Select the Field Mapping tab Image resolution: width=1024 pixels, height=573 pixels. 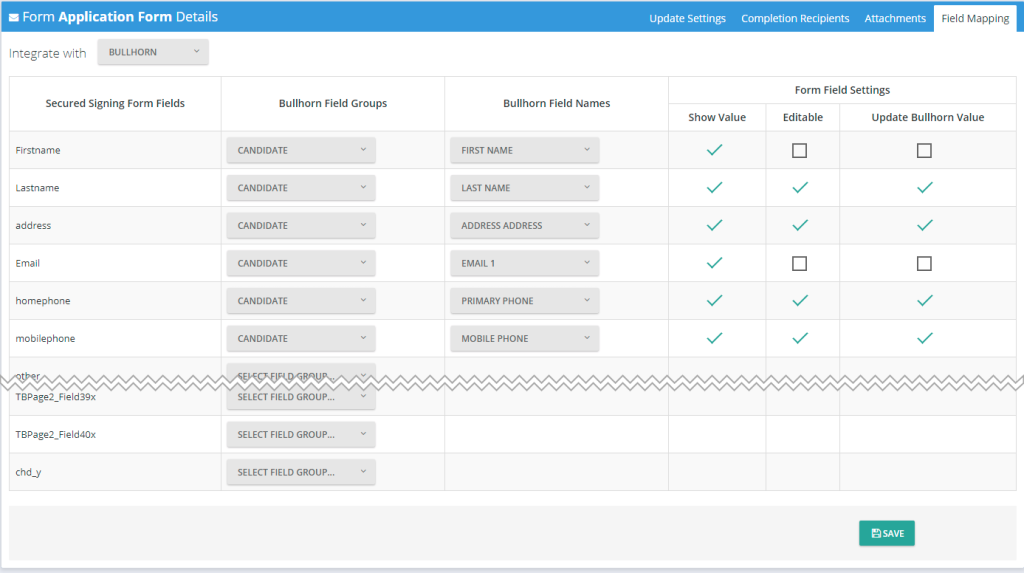point(975,18)
